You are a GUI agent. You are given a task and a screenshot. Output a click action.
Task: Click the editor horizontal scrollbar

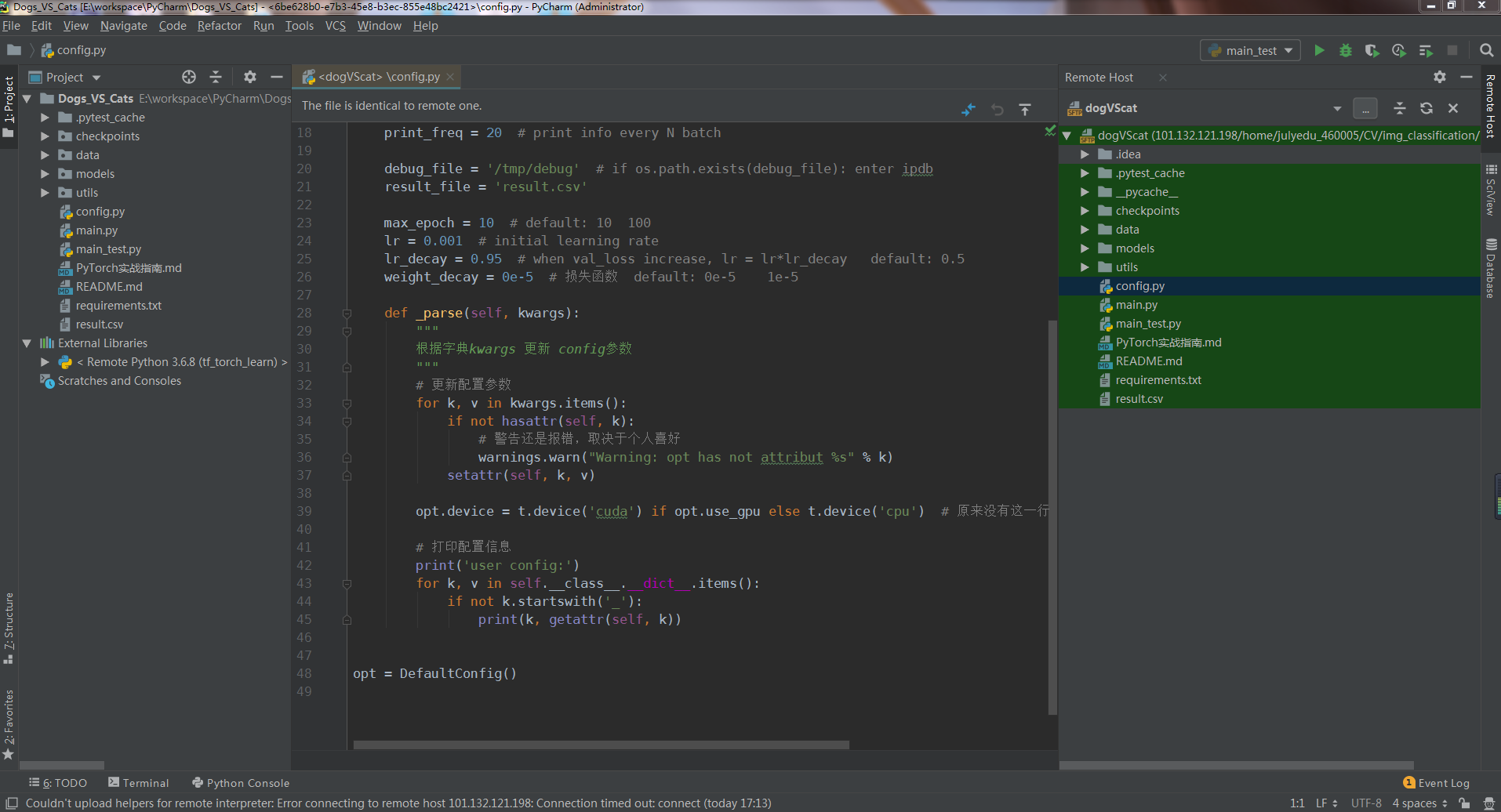601,745
